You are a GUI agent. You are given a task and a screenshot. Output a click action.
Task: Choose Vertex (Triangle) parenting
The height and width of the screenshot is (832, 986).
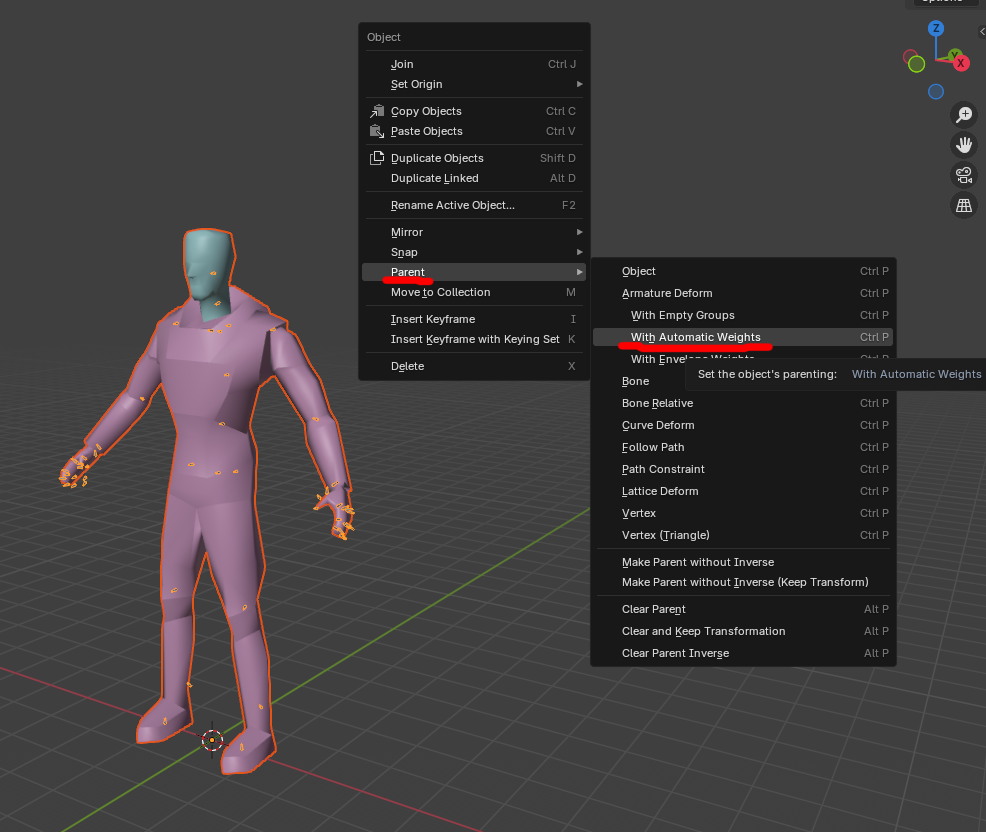click(743, 535)
